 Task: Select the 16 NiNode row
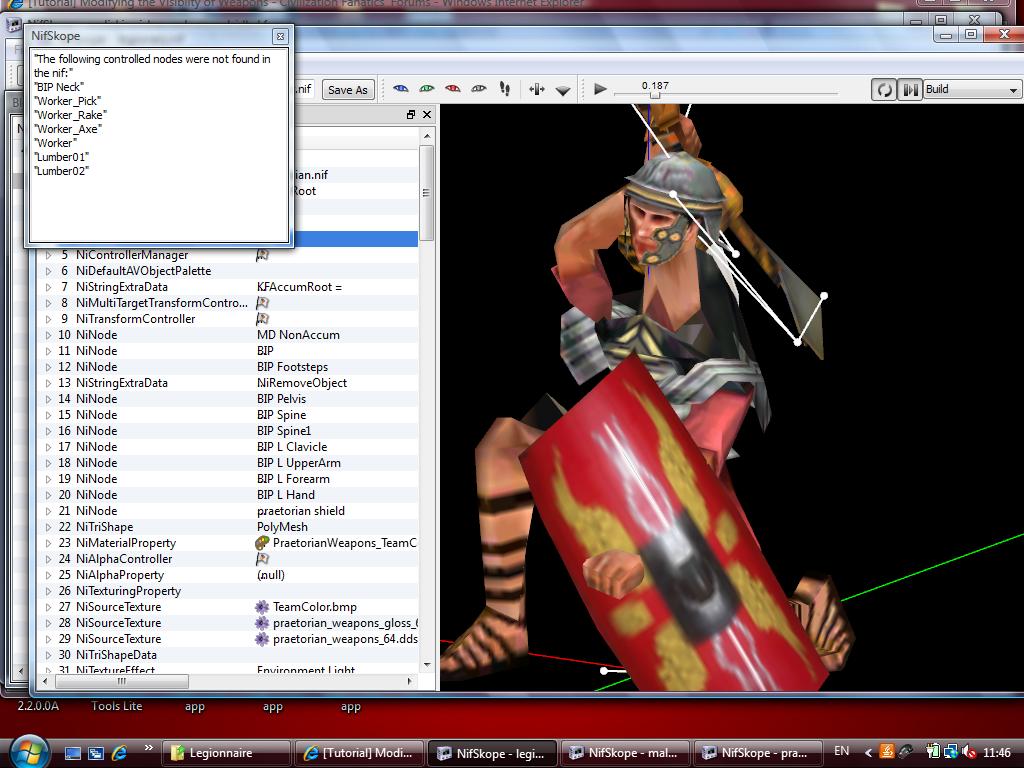point(227,431)
